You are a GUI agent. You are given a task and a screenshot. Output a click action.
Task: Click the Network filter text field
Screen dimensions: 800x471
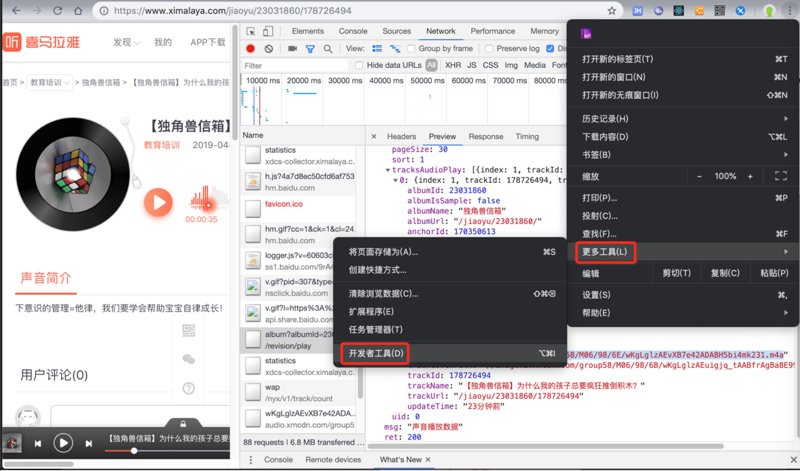295,65
